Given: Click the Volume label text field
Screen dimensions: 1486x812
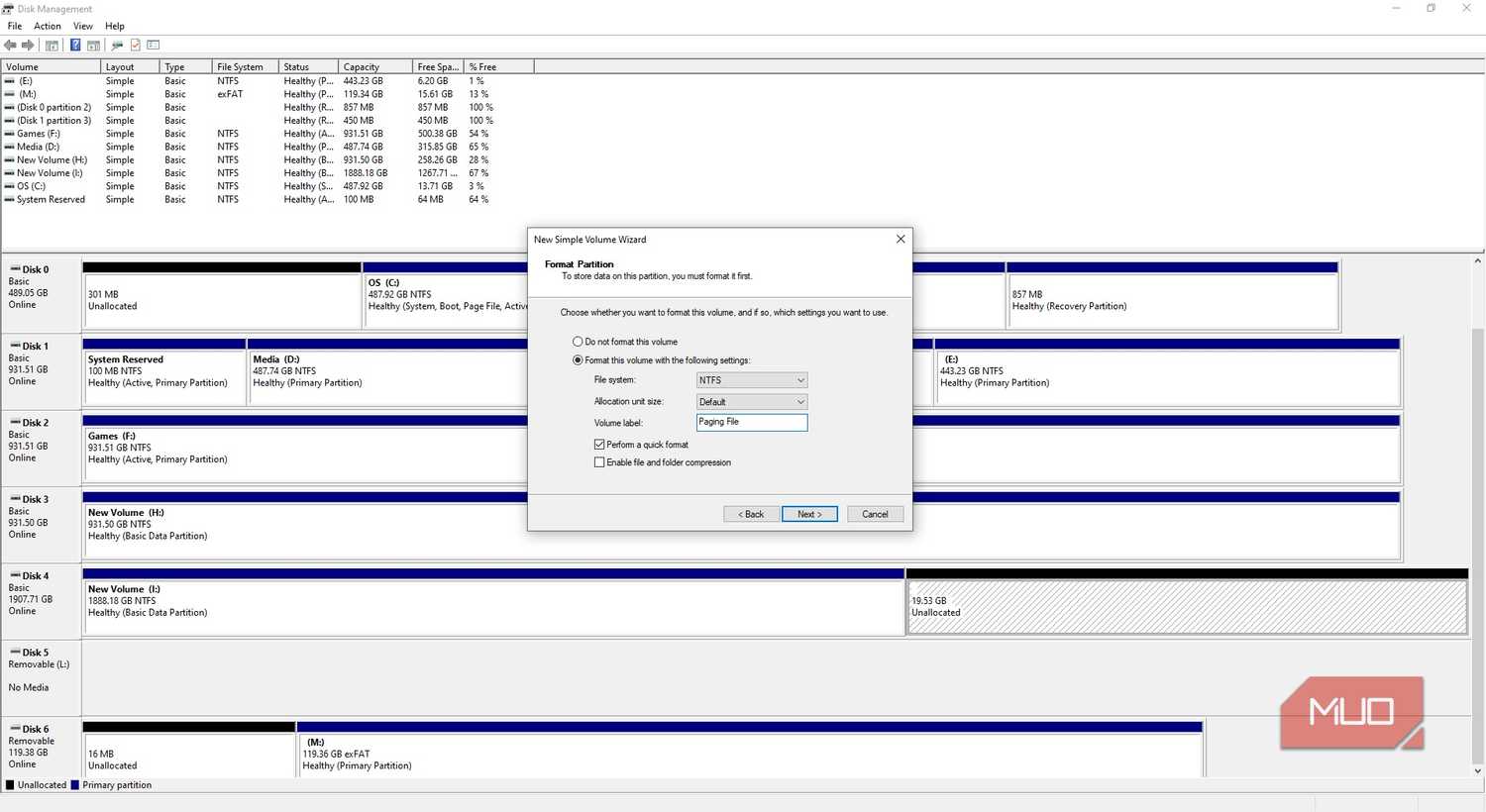Looking at the screenshot, I should (x=752, y=422).
